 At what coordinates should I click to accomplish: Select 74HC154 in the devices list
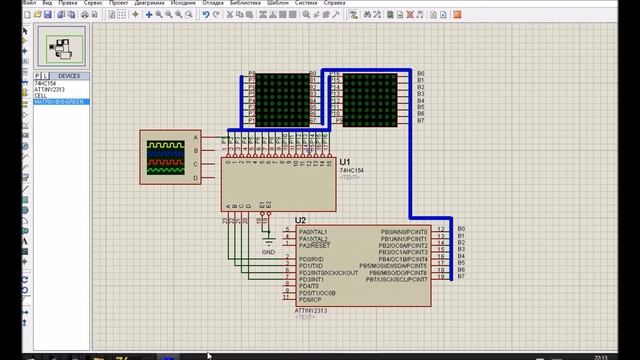(45, 83)
